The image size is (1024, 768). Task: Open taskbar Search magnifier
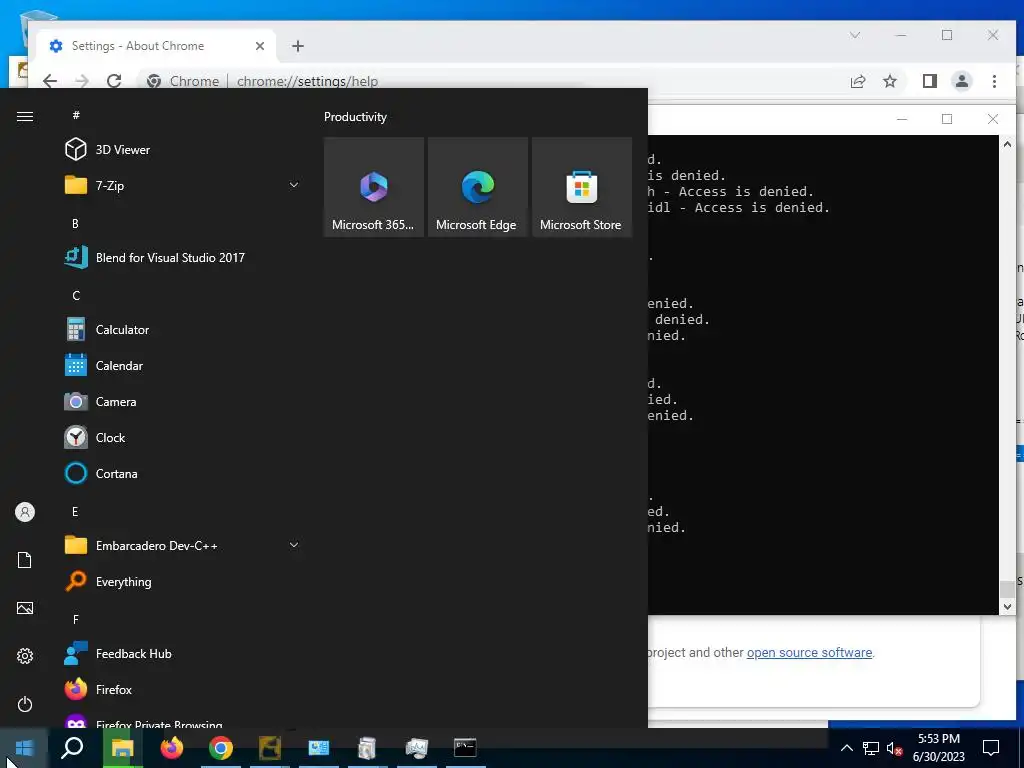(x=72, y=748)
